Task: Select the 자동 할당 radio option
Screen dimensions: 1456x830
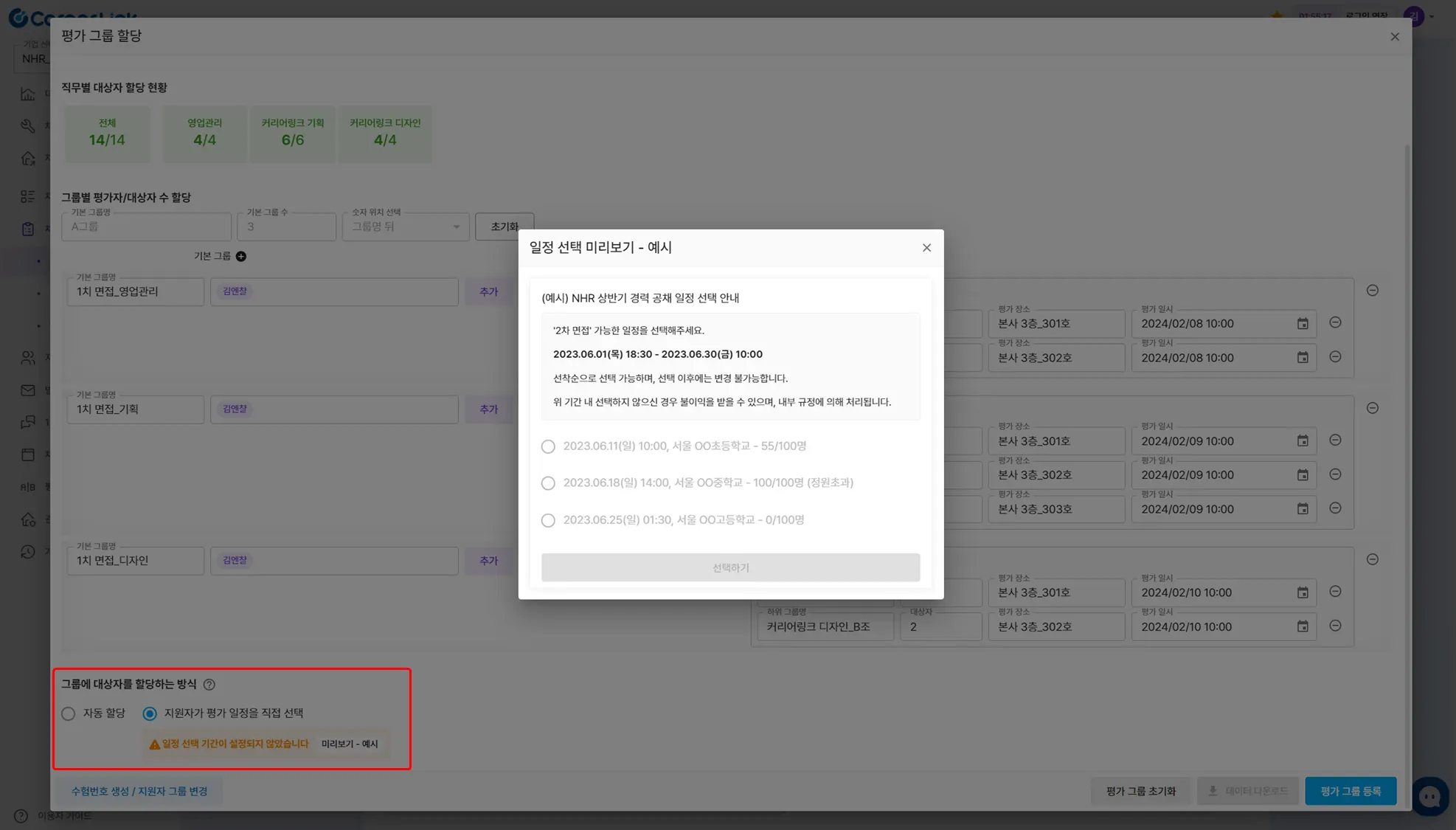Action: pos(69,713)
